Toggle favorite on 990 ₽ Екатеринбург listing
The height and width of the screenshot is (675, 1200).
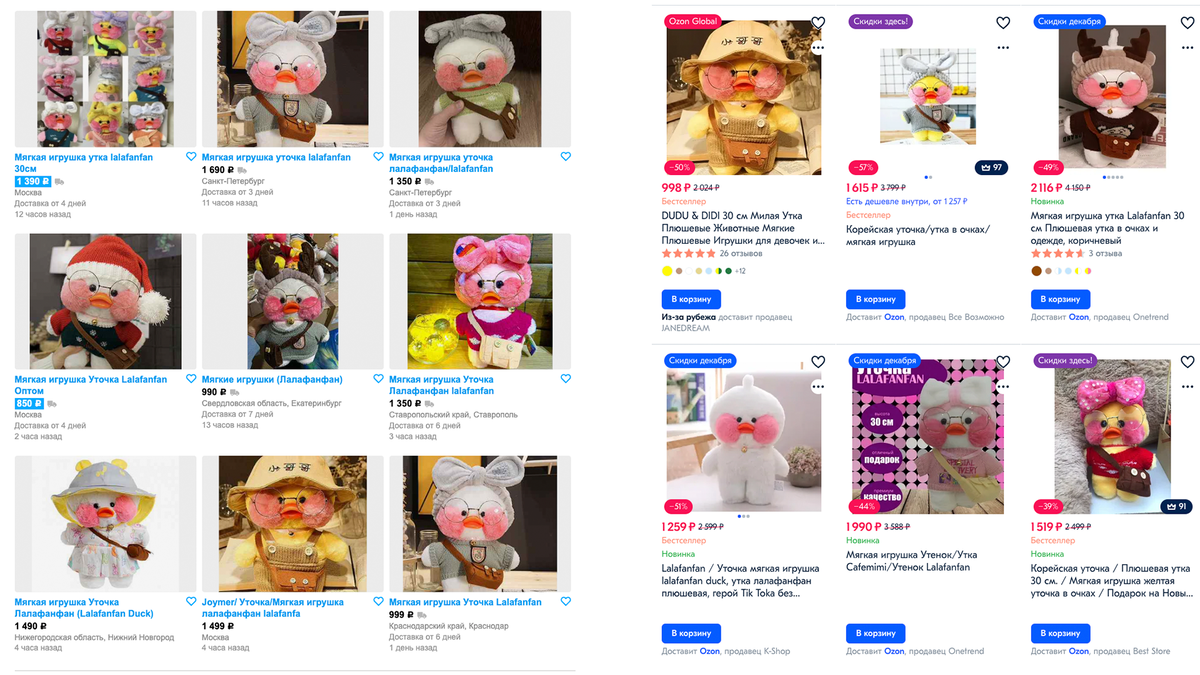378,379
